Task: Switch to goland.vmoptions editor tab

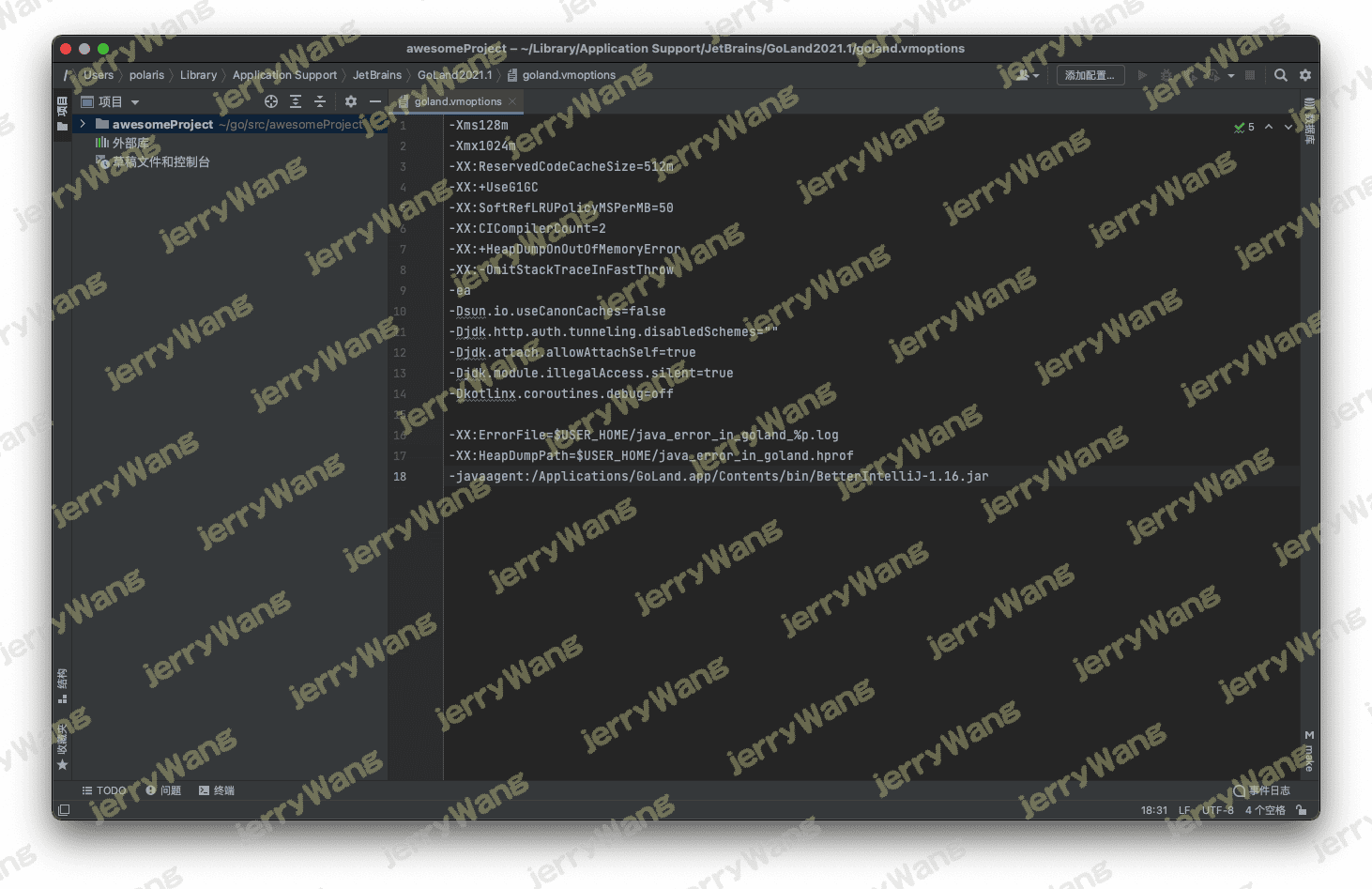Action: 457,101
